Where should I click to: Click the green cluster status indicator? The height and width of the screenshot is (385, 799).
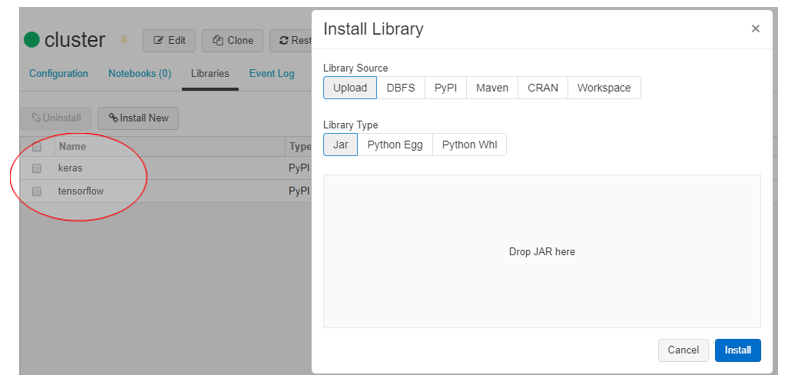pos(32,40)
